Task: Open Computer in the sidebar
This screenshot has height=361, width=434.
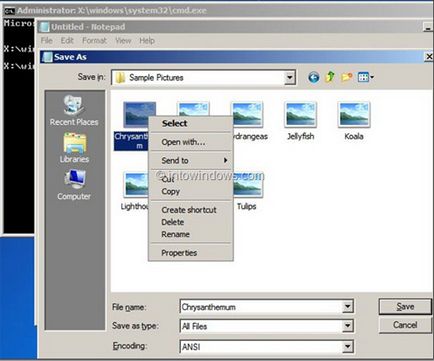Action: pyautogui.click(x=74, y=185)
